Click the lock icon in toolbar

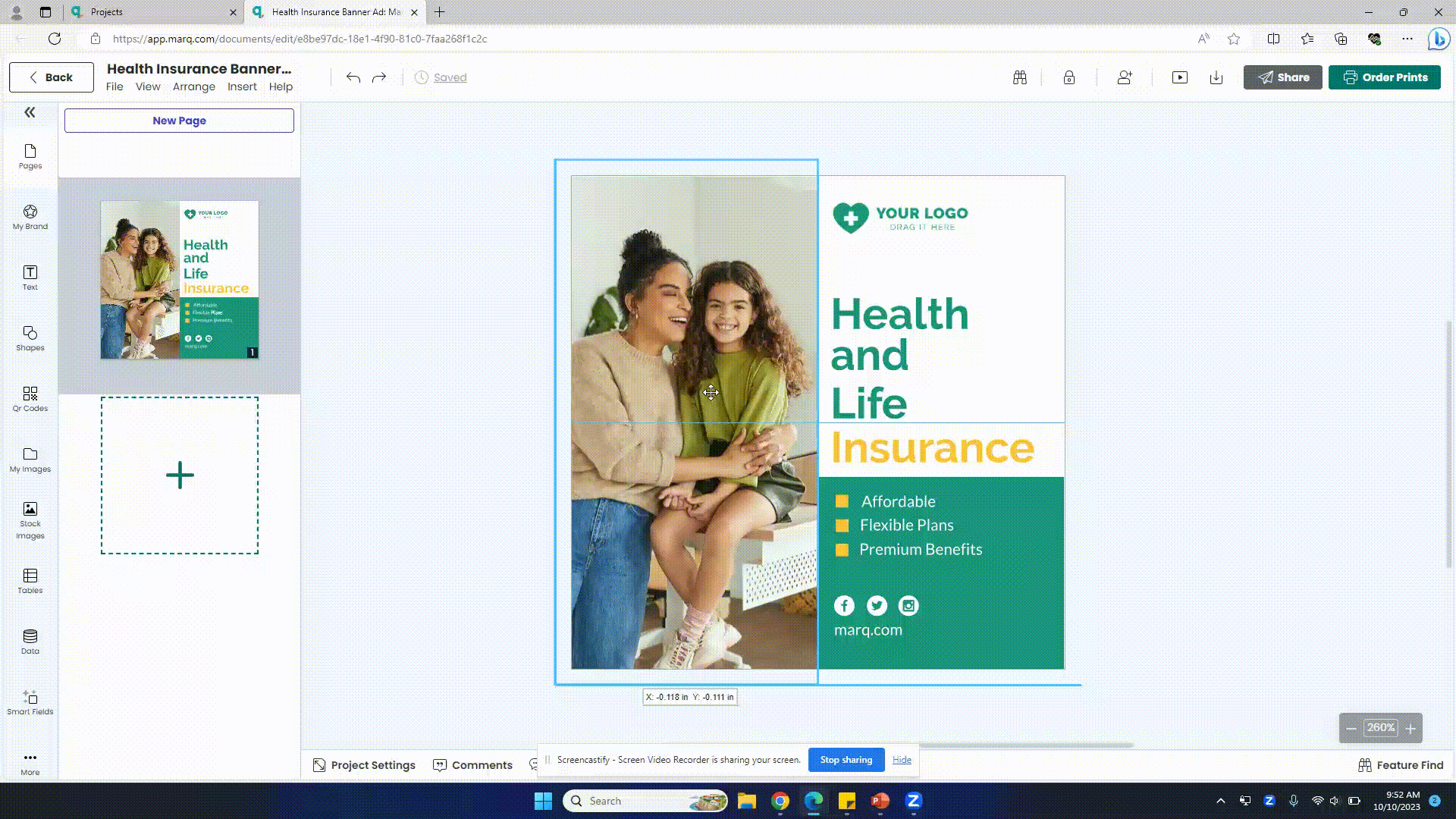click(x=1069, y=77)
